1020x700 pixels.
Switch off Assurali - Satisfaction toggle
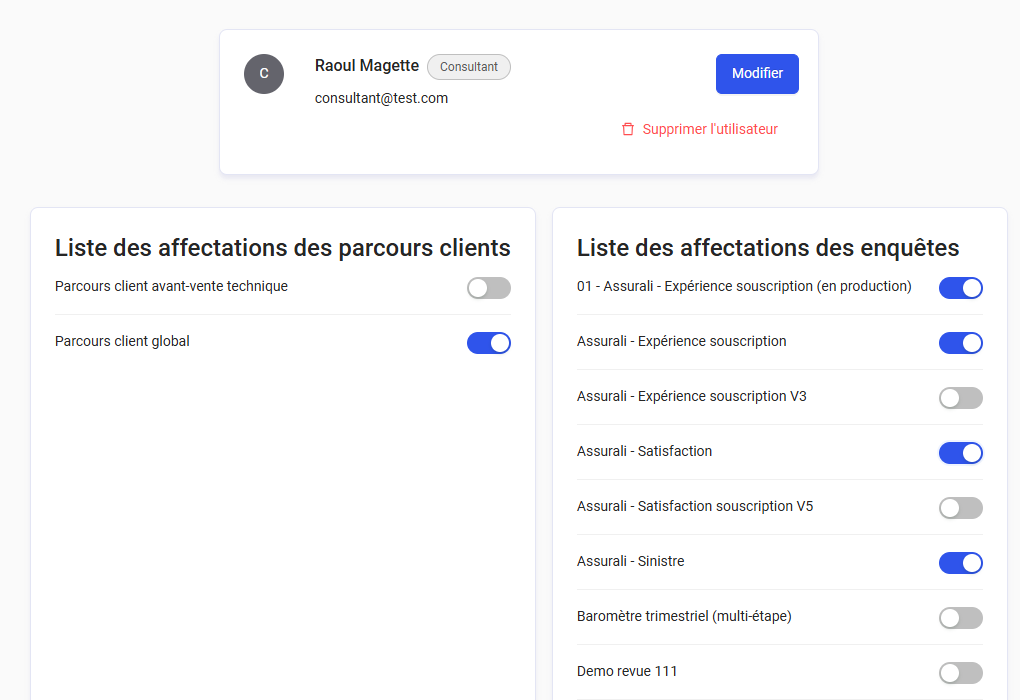[961, 453]
